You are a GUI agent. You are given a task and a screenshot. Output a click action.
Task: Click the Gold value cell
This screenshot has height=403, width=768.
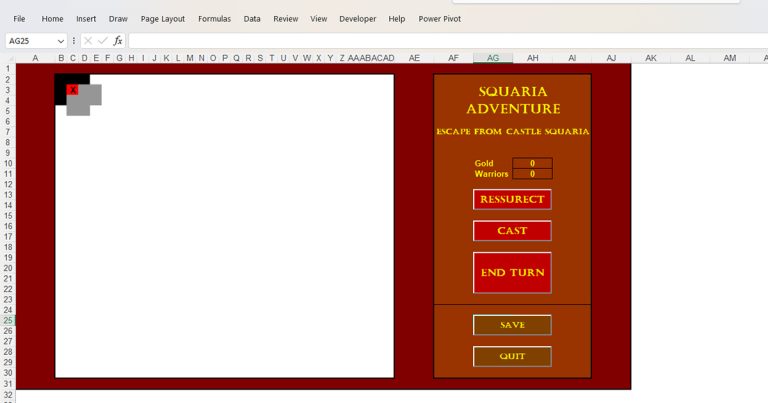click(532, 163)
